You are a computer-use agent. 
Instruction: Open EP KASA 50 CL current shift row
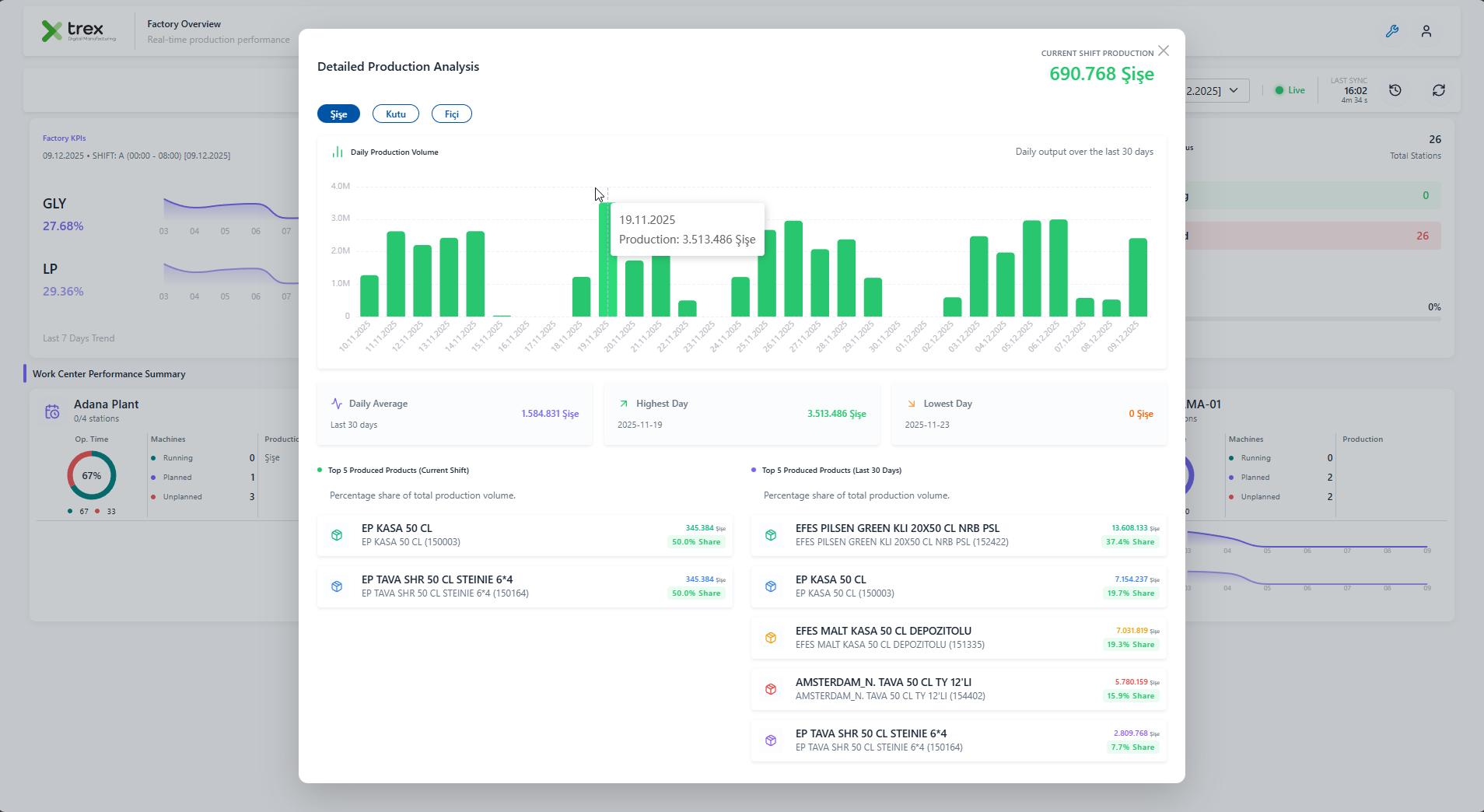pyautogui.click(x=525, y=535)
